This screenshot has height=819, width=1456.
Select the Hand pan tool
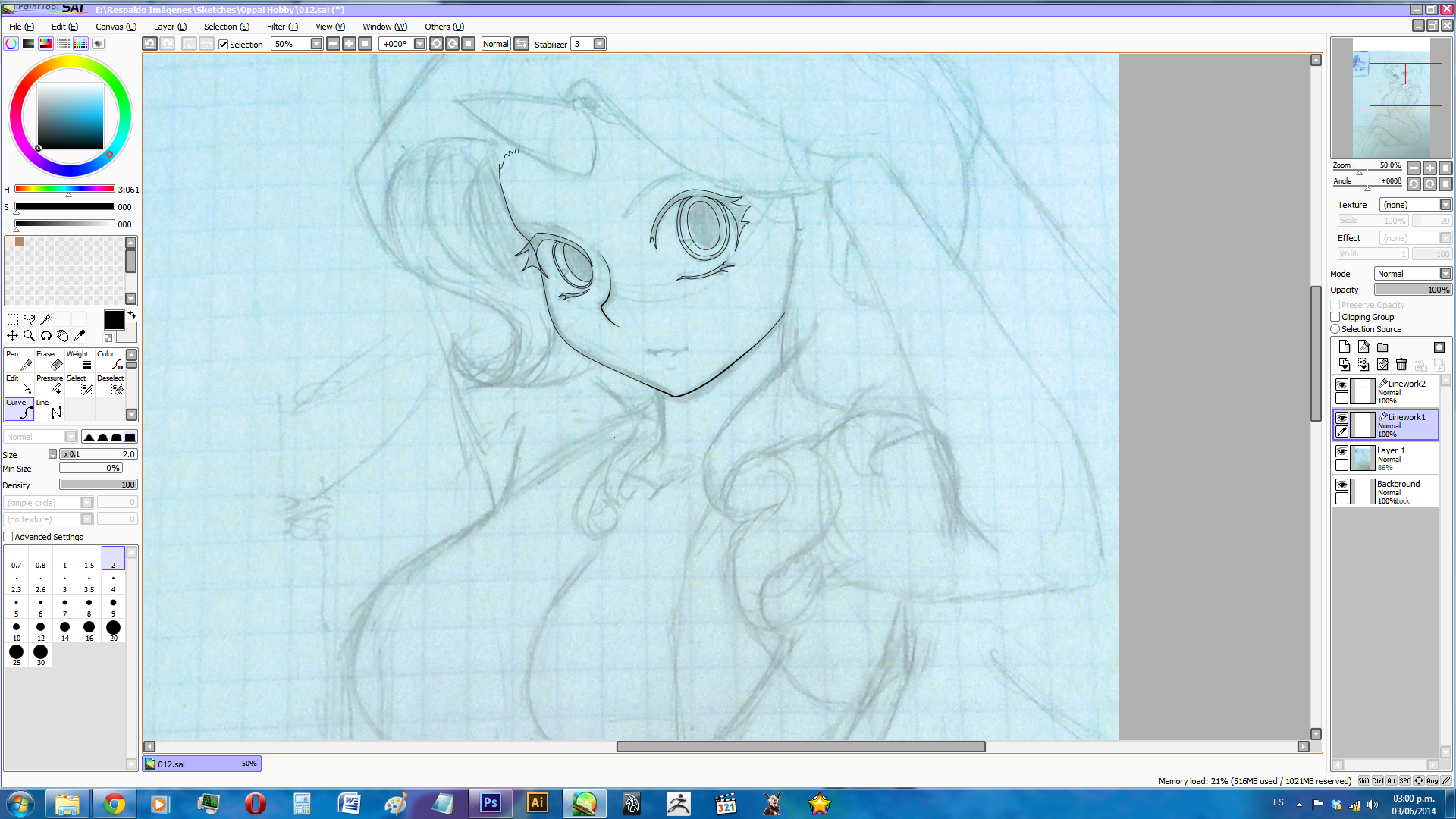click(x=62, y=336)
